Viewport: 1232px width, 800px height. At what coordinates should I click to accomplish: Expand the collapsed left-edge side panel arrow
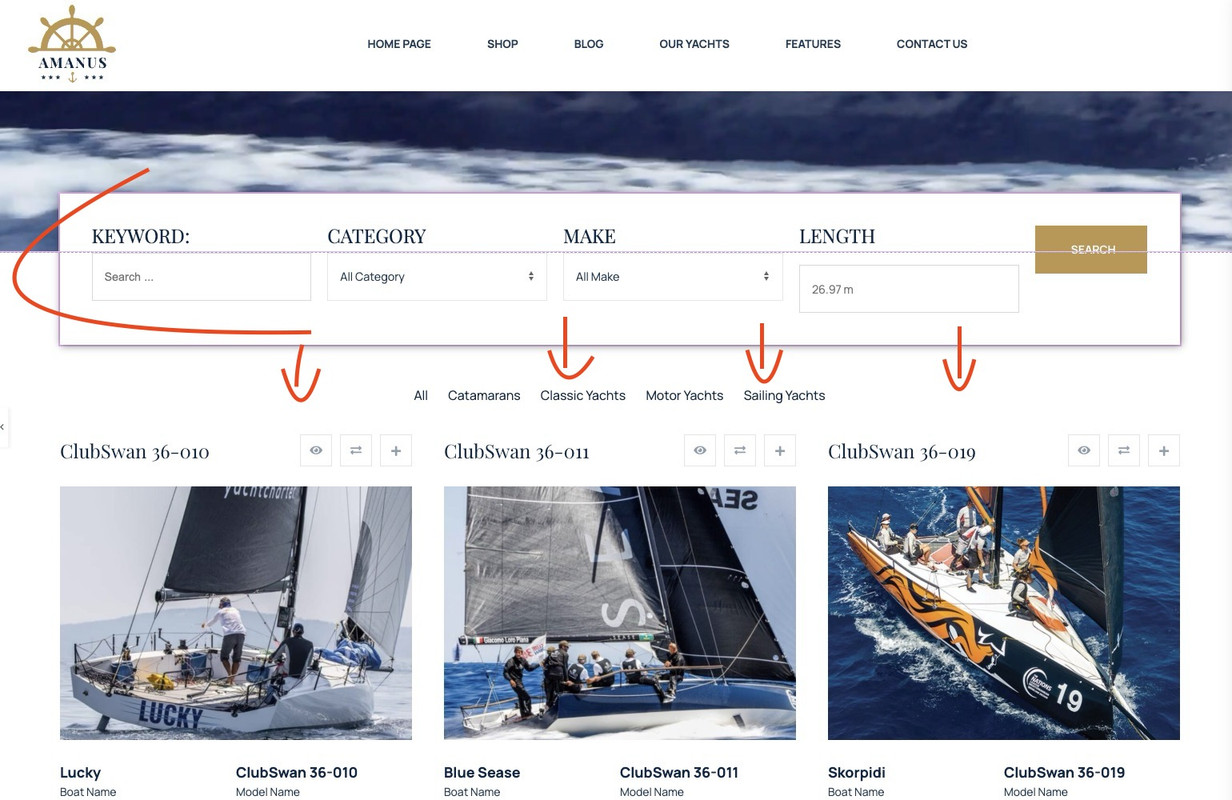pos(3,428)
